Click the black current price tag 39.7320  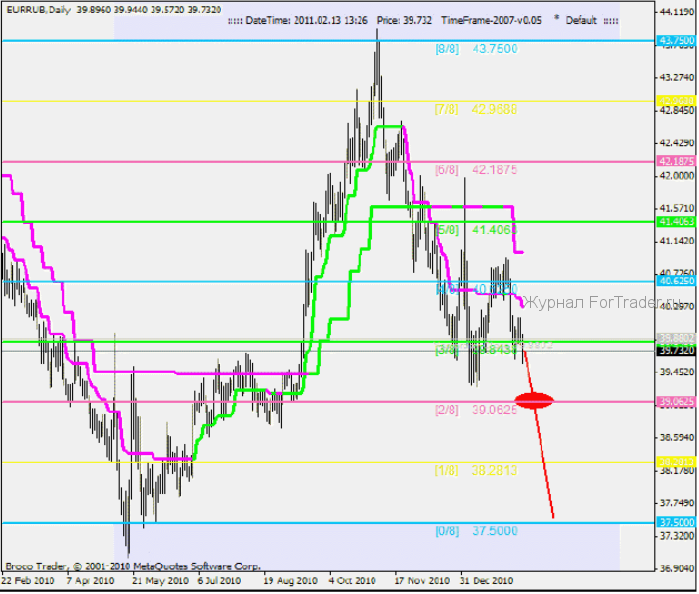point(677,351)
